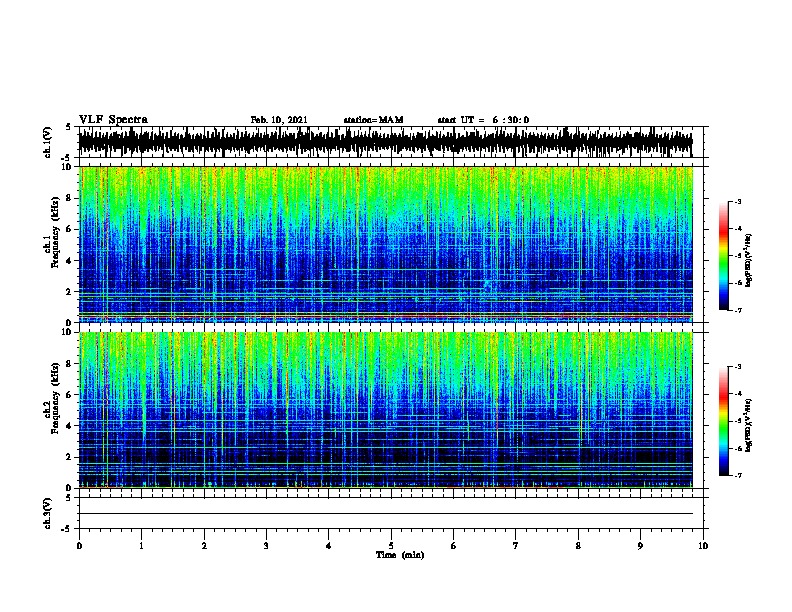Click the "VLF Spectra" plot title
The image size is (792, 612).
point(113,120)
